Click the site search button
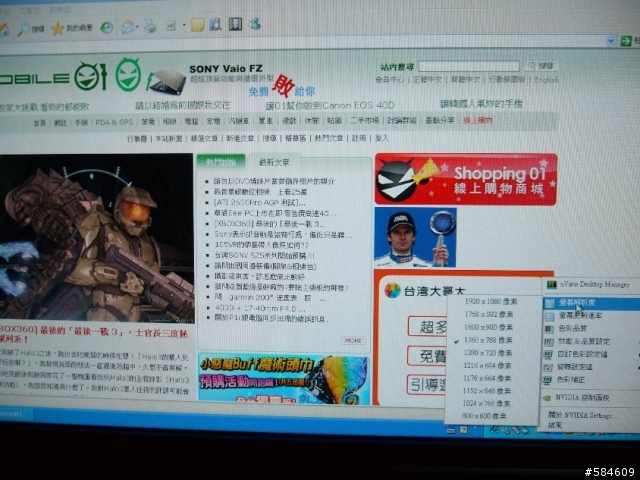Image resolution: width=640 pixels, height=480 pixels. pyautogui.click(x=542, y=66)
